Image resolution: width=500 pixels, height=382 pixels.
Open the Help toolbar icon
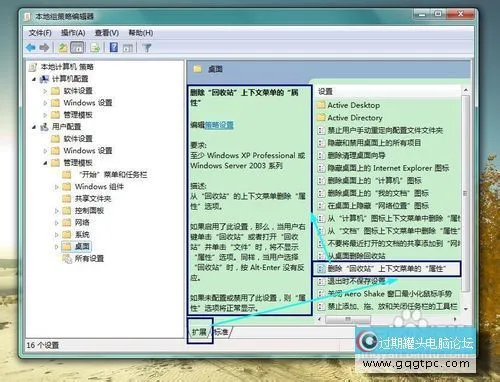tap(114, 48)
